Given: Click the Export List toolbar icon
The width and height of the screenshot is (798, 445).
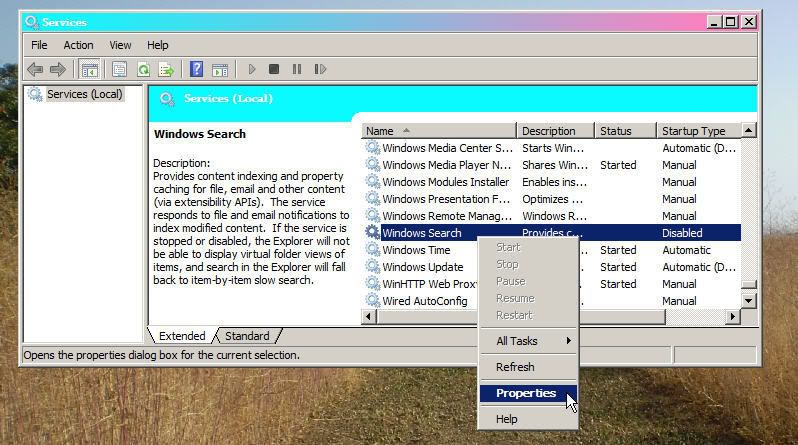Looking at the screenshot, I should coord(166,69).
